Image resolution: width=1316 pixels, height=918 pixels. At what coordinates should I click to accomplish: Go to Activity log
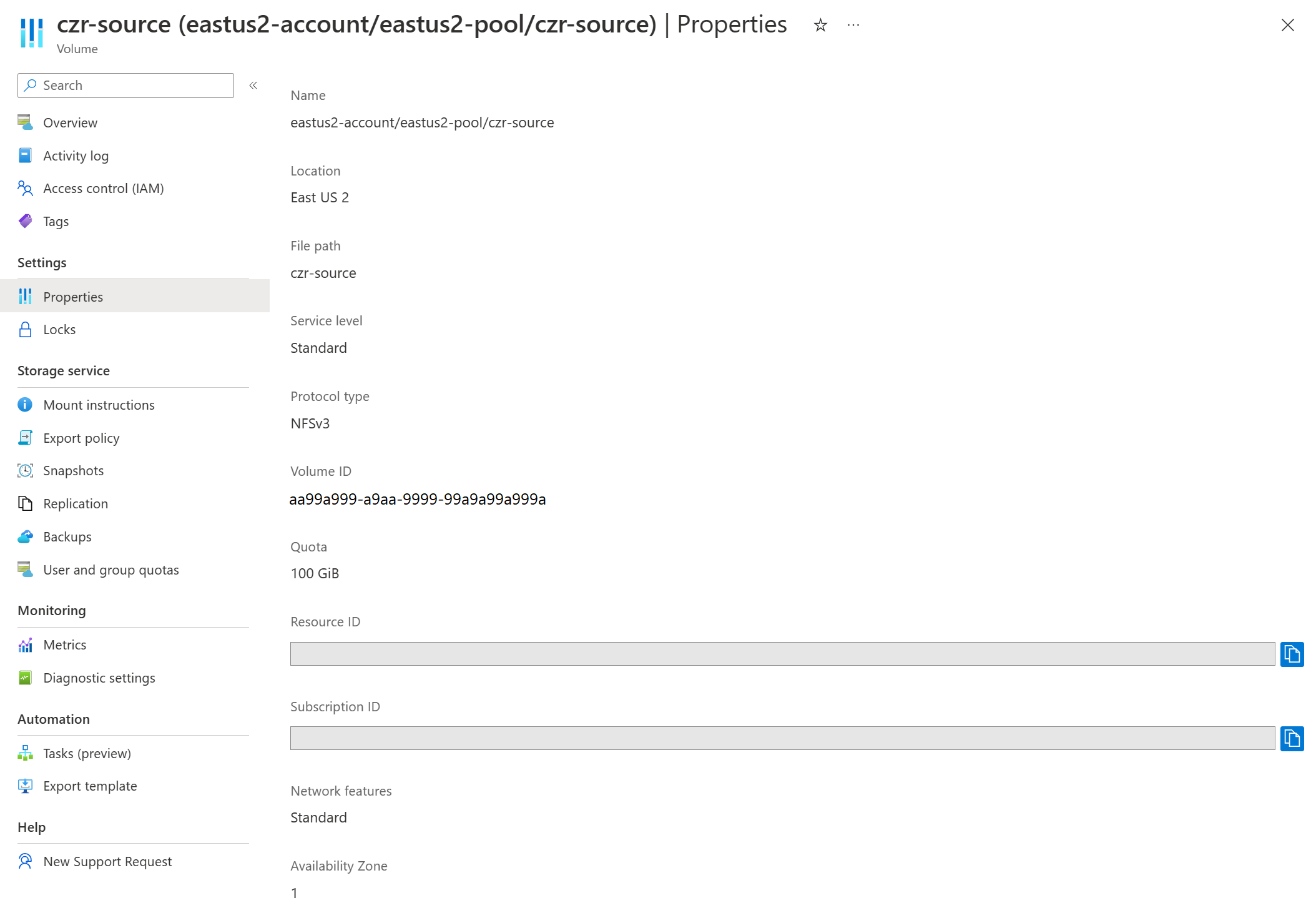(76, 156)
